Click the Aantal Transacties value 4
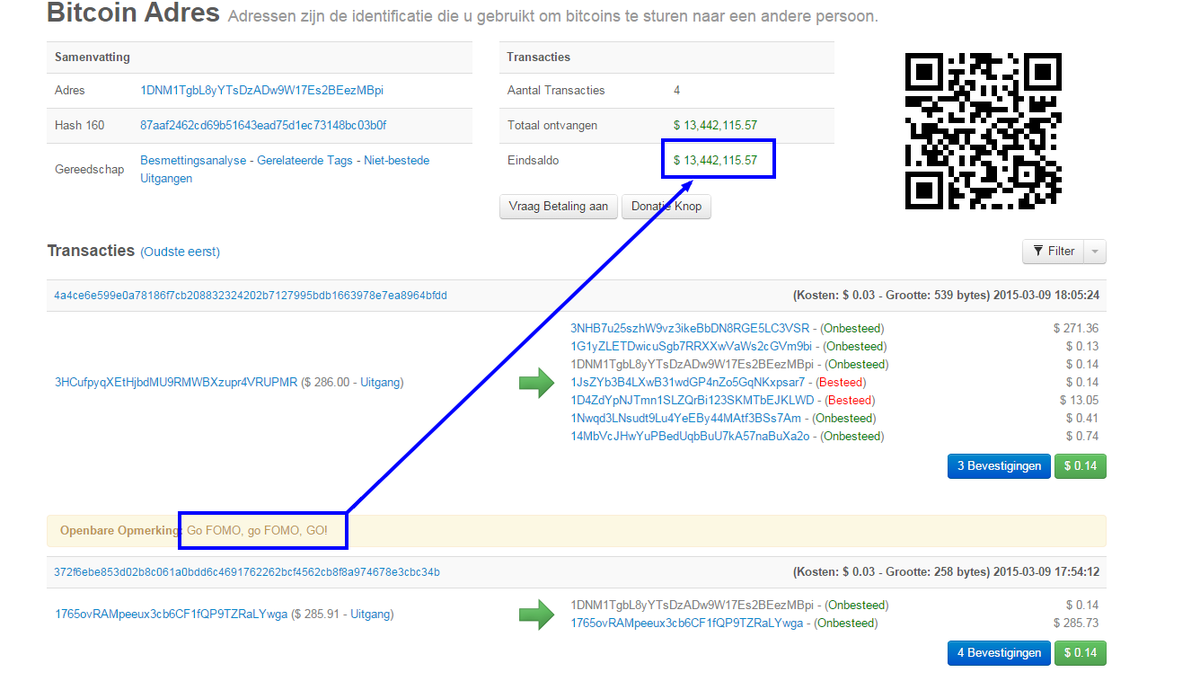Image resolution: width=1200 pixels, height=681 pixels. (677, 90)
